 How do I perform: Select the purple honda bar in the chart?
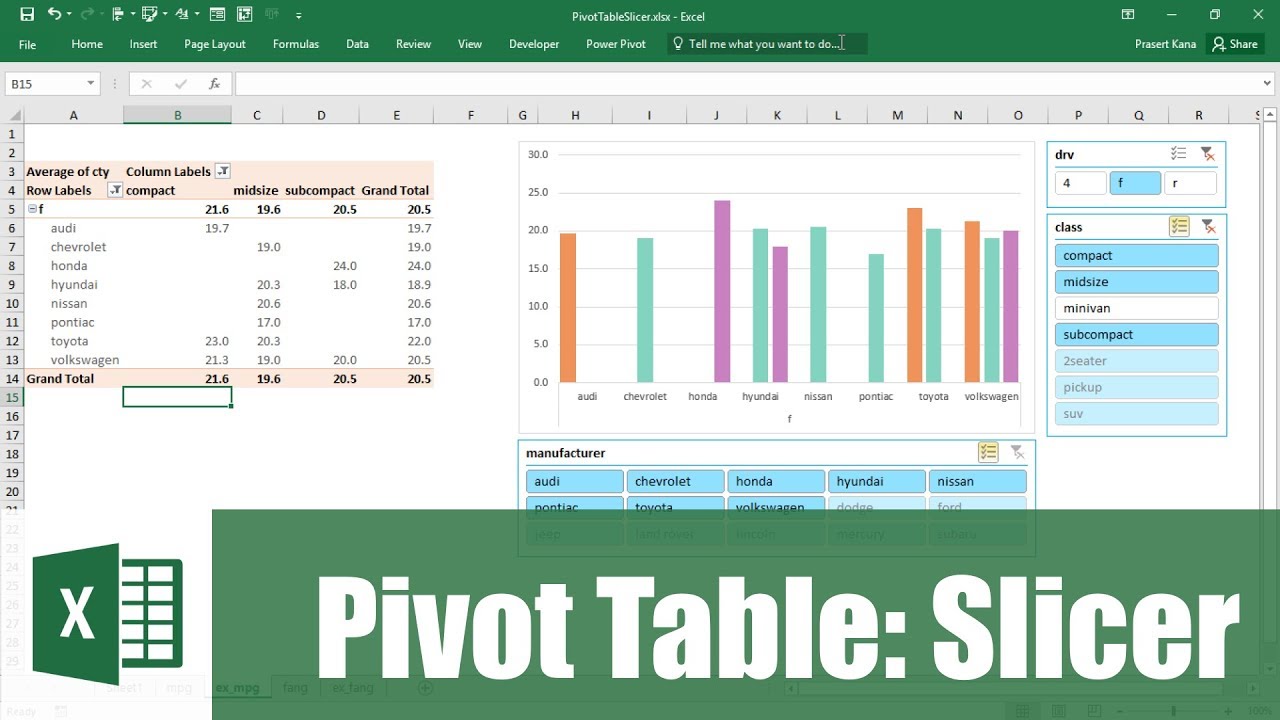coord(722,291)
